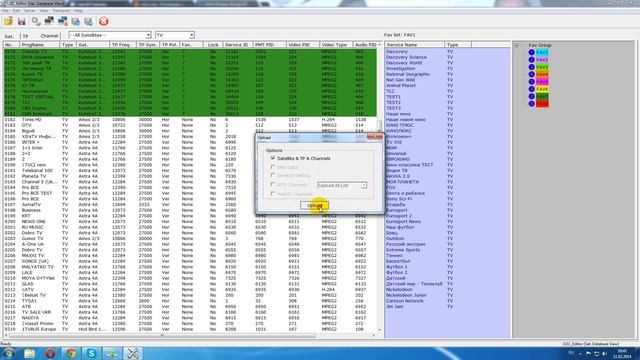Select the NEWS ONE channel row
Screen dimensions: 640x360
click(190, 222)
